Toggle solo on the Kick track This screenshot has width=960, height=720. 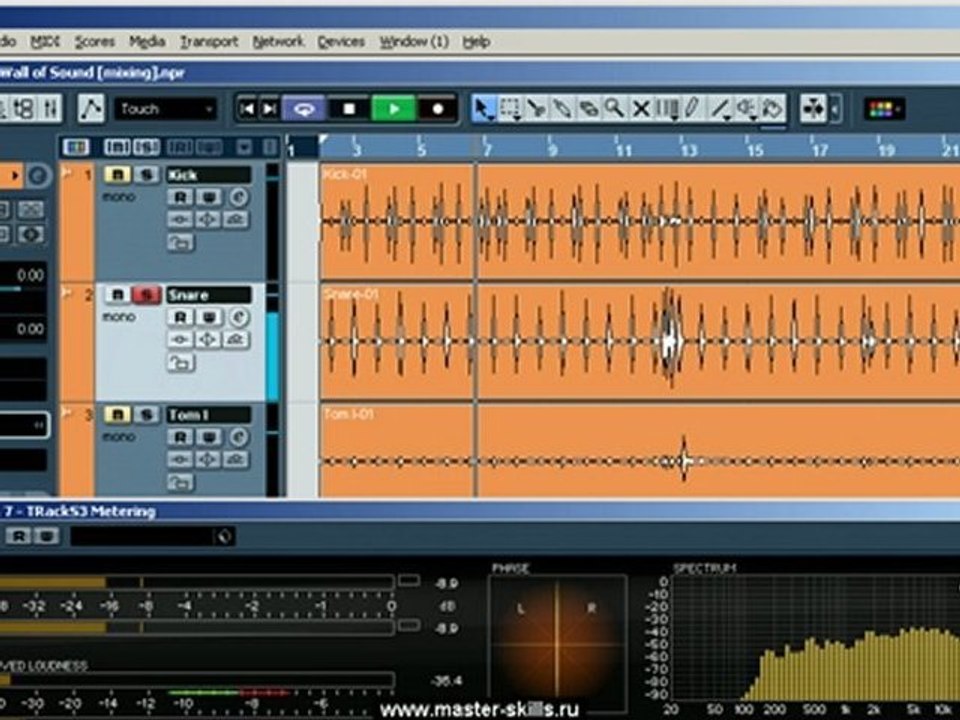(146, 175)
